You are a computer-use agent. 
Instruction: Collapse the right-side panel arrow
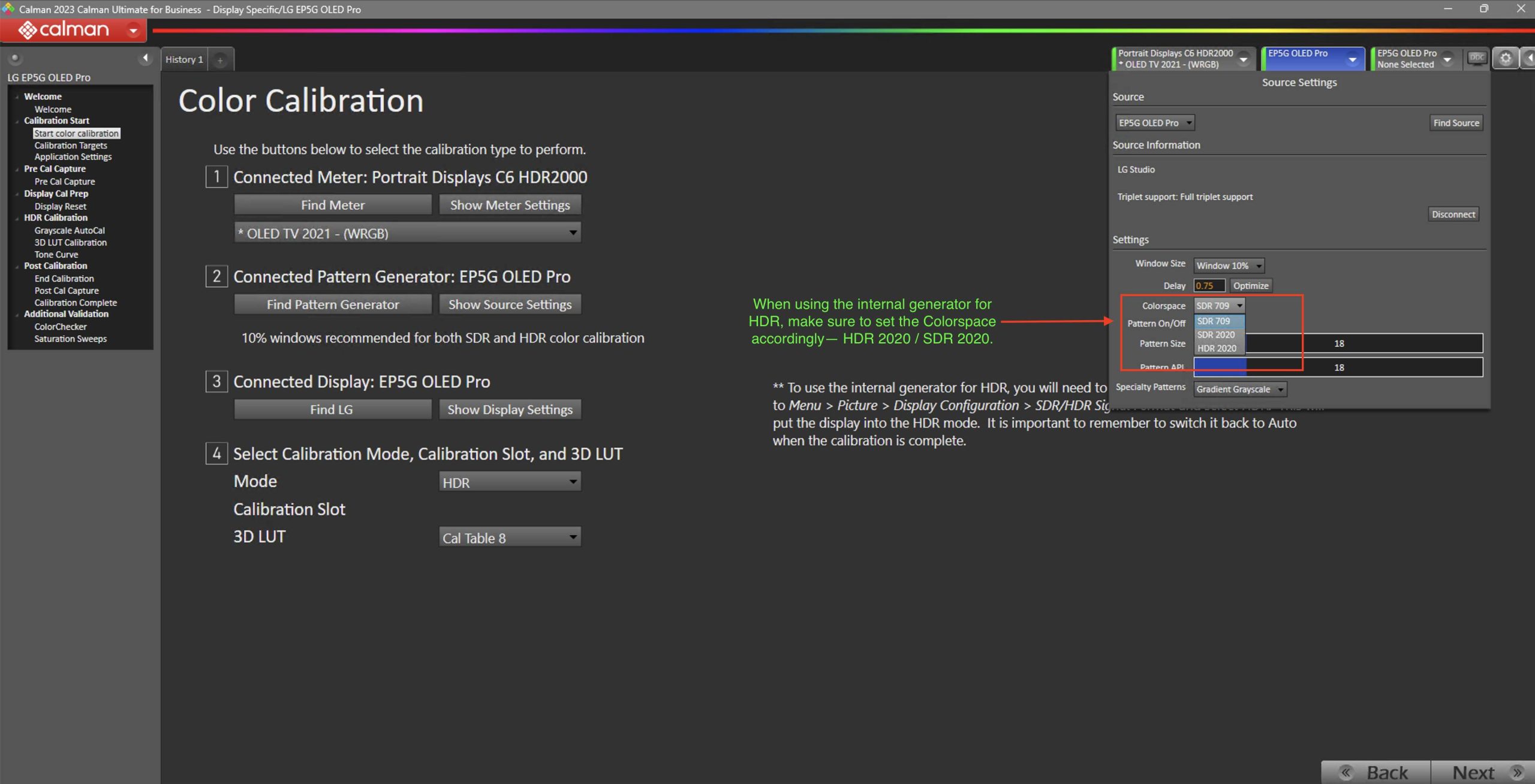pyautogui.click(x=1529, y=58)
